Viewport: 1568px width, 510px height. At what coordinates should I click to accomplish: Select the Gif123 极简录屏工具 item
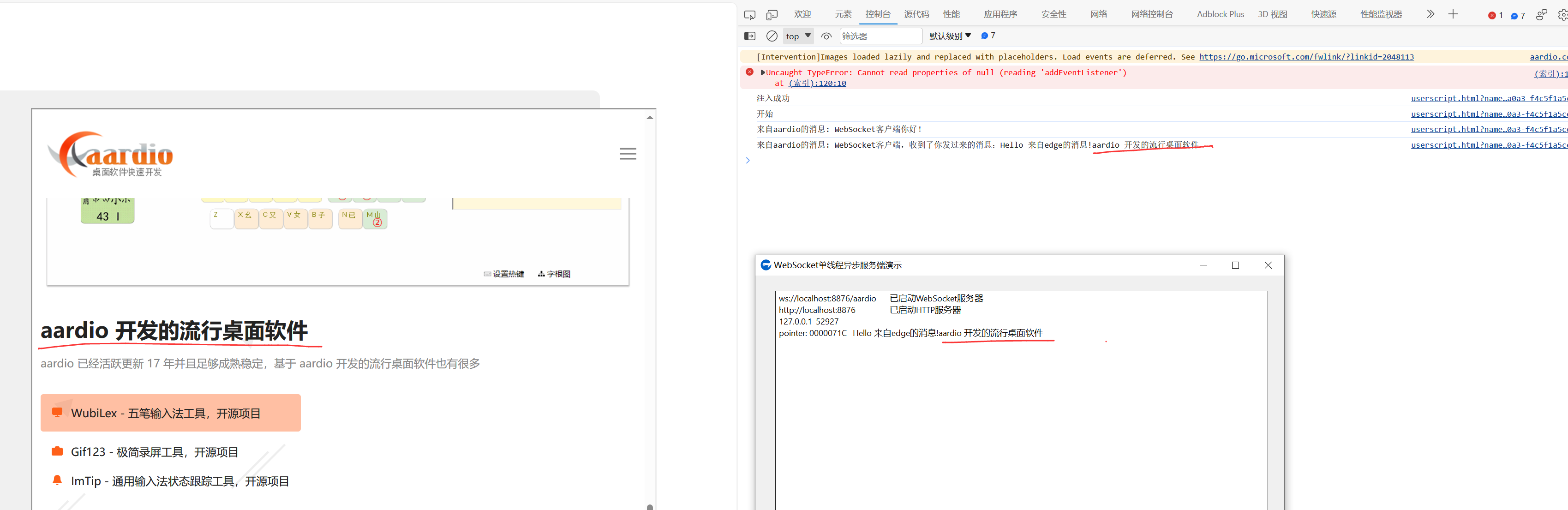coord(155,452)
